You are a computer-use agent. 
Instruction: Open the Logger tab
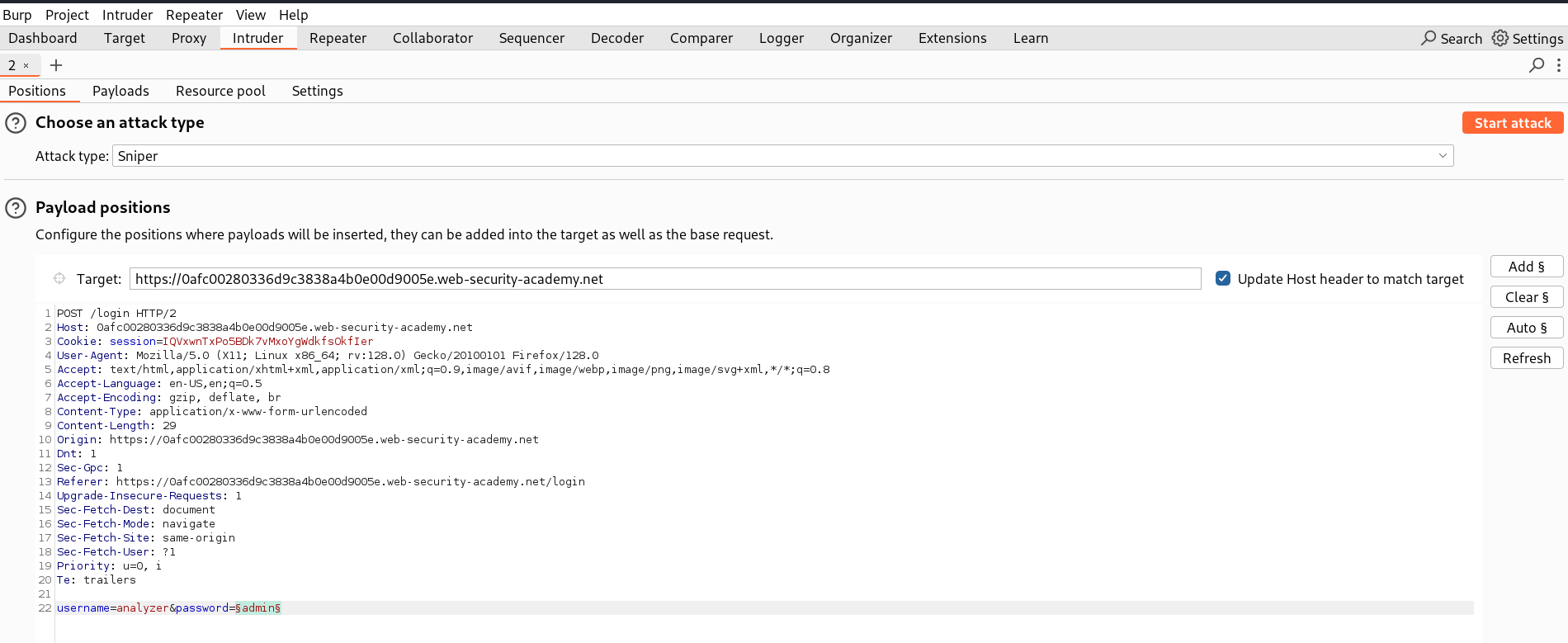point(782,38)
